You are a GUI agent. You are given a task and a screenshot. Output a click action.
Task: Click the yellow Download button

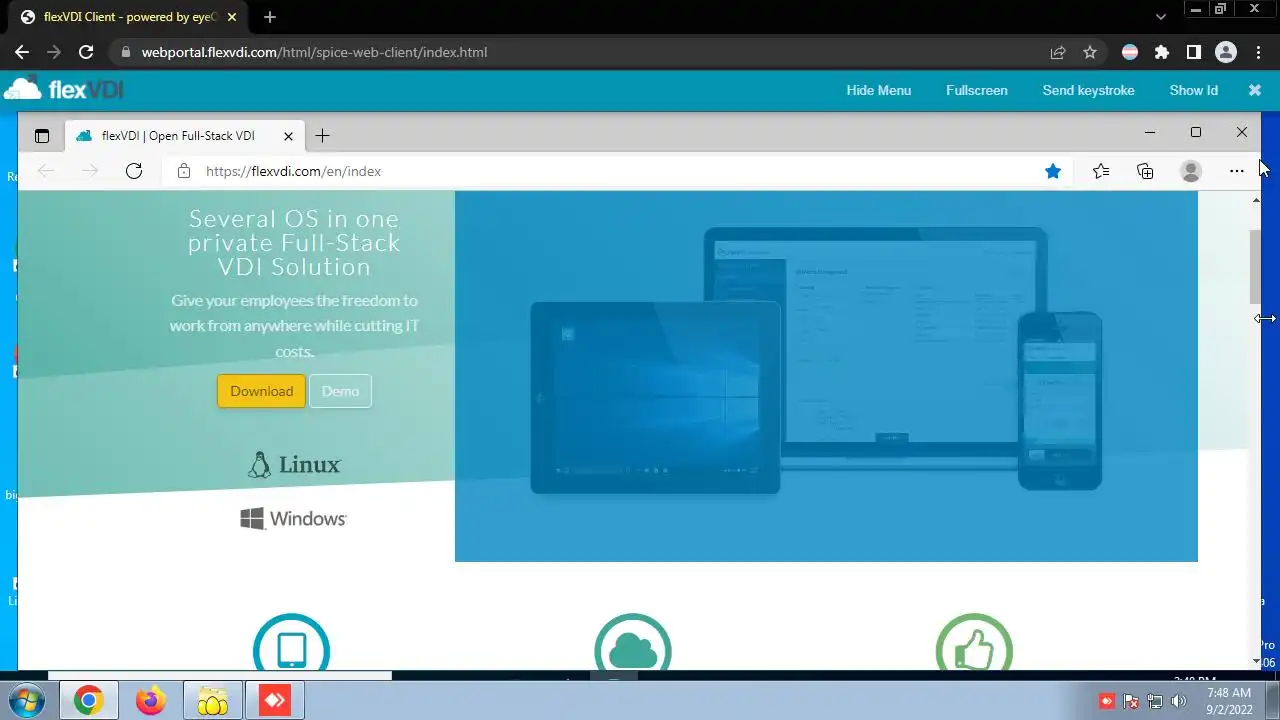(262, 391)
